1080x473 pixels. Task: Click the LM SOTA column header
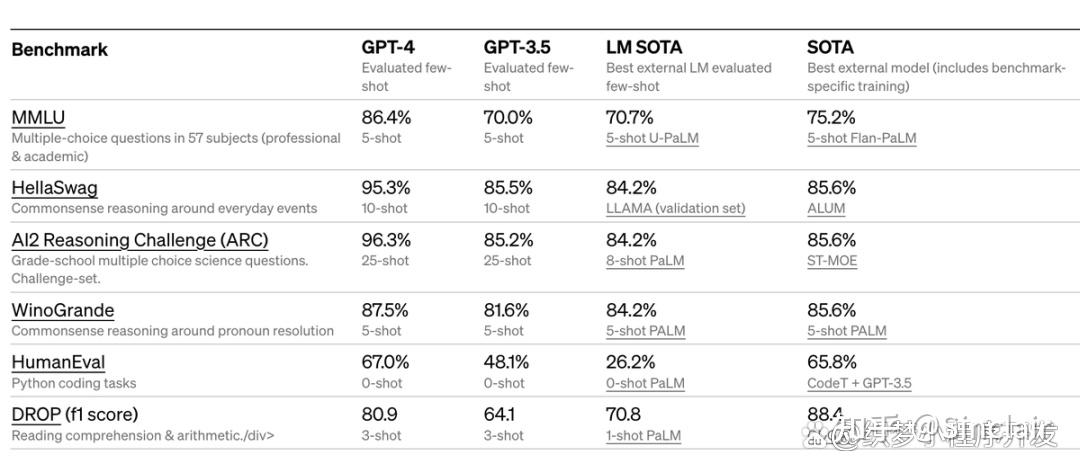pyautogui.click(x=644, y=47)
